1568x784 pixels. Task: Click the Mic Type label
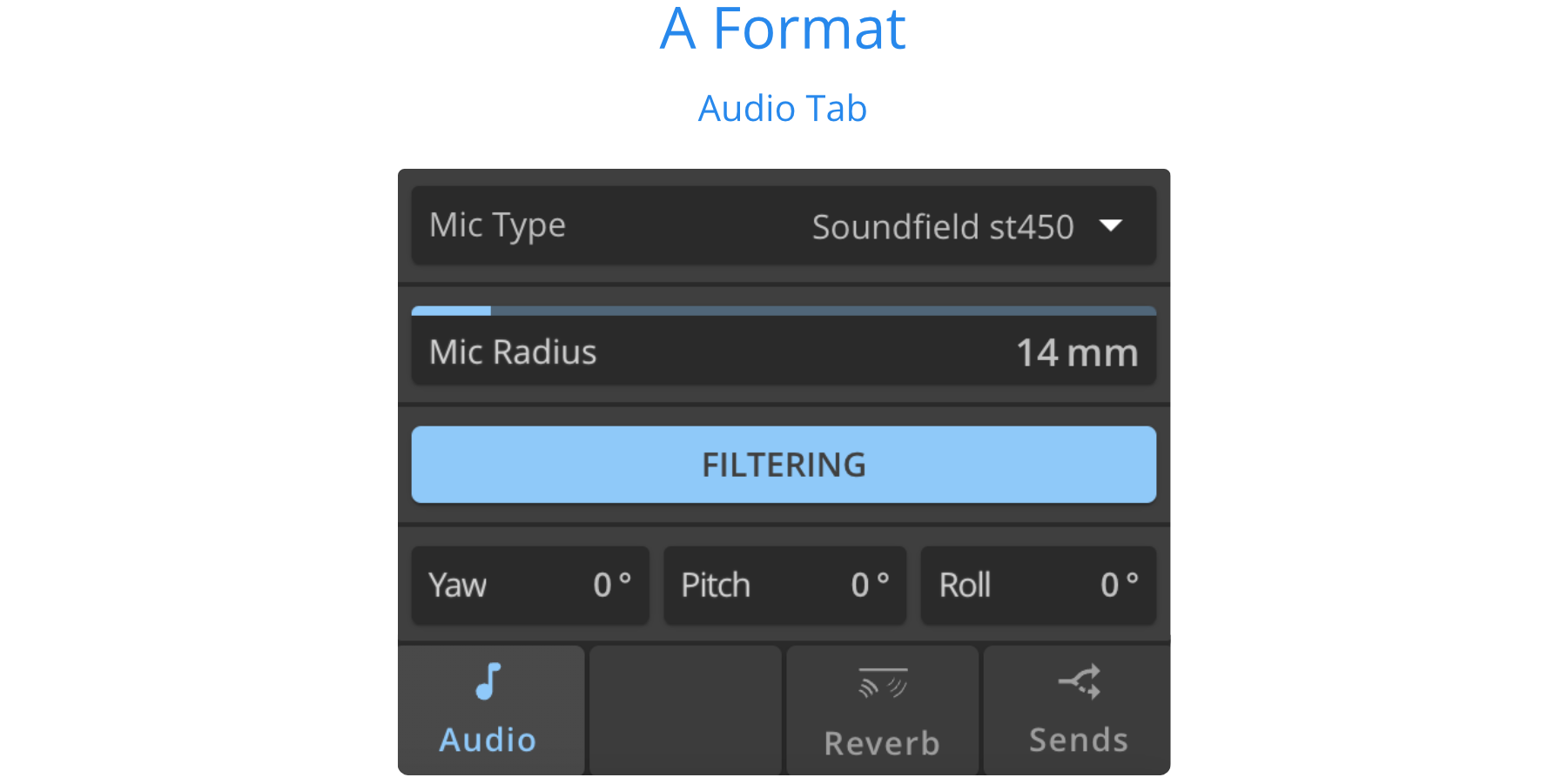[497, 225]
